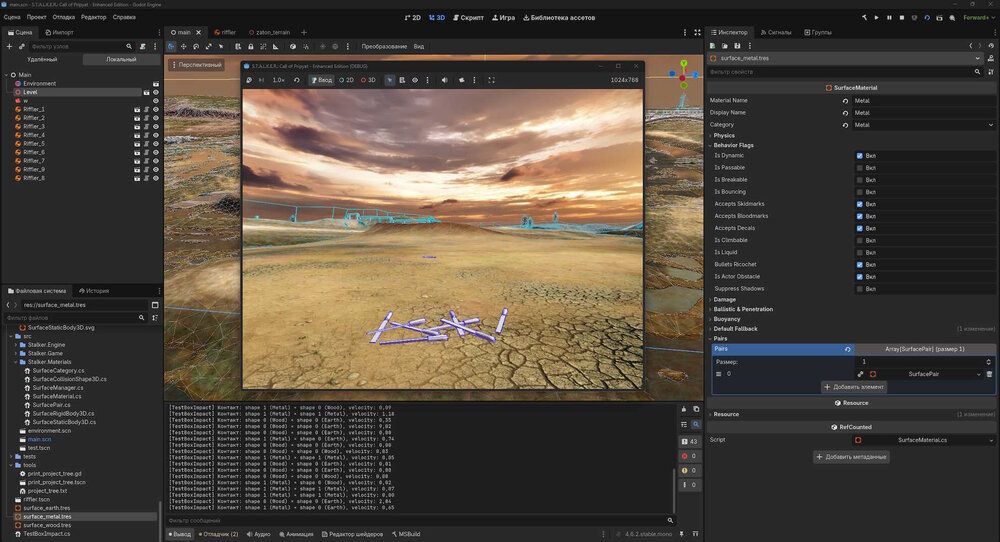Enable Is Passable checkbox
The height and width of the screenshot is (542, 1000).
pos(860,168)
